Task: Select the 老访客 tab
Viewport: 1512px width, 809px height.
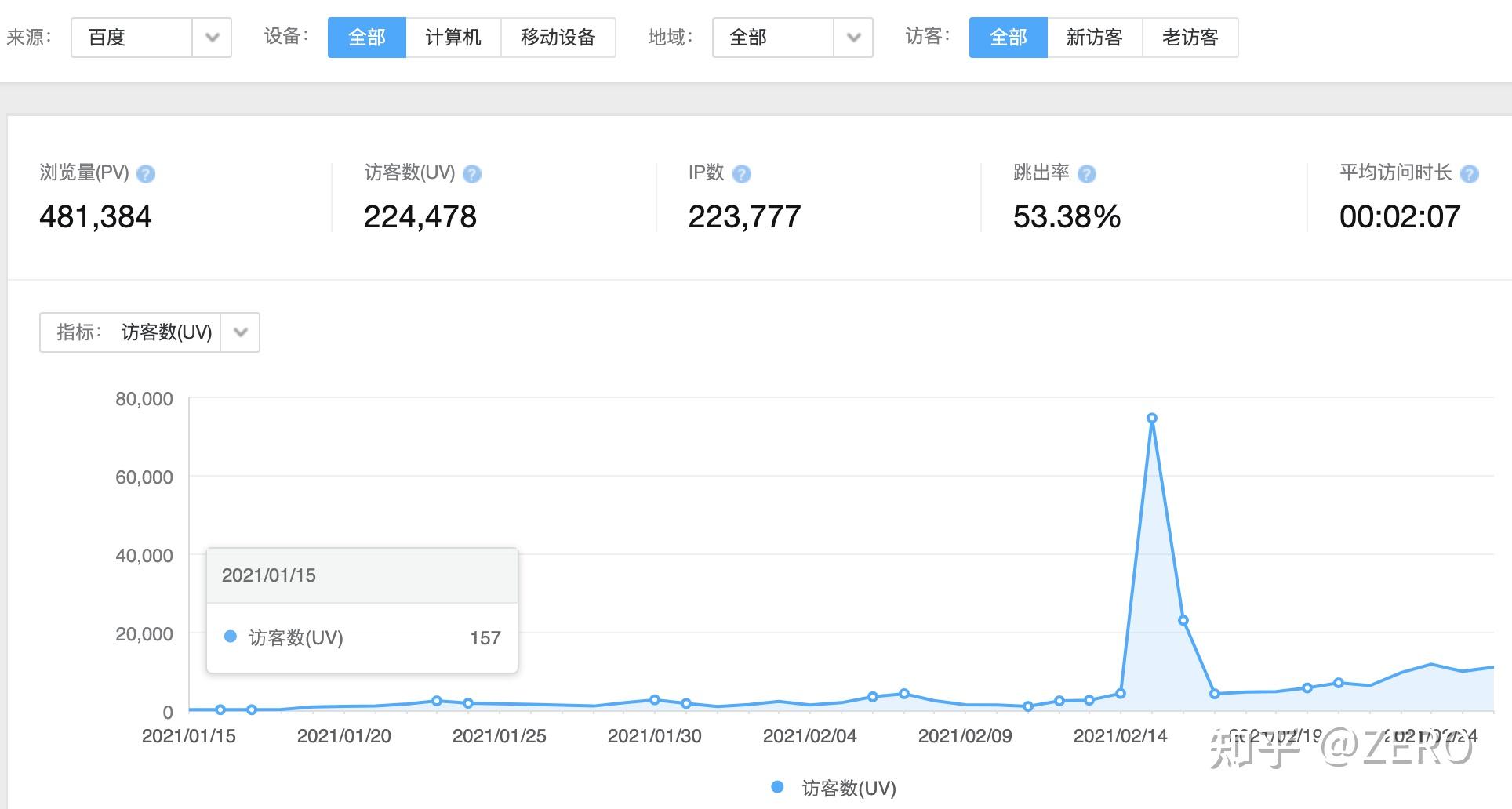Action: [1190, 37]
